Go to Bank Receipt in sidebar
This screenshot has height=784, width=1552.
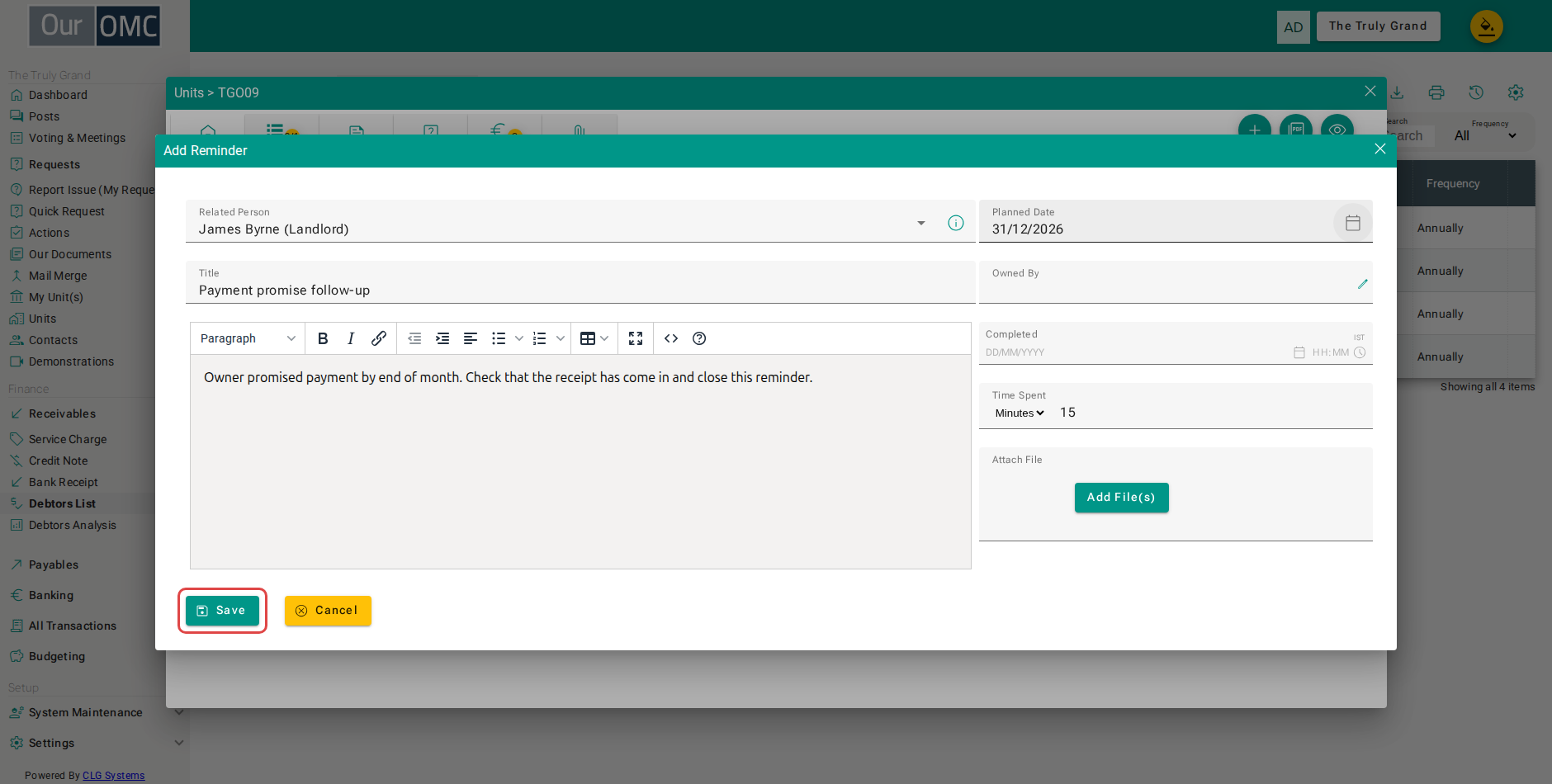coord(63,482)
